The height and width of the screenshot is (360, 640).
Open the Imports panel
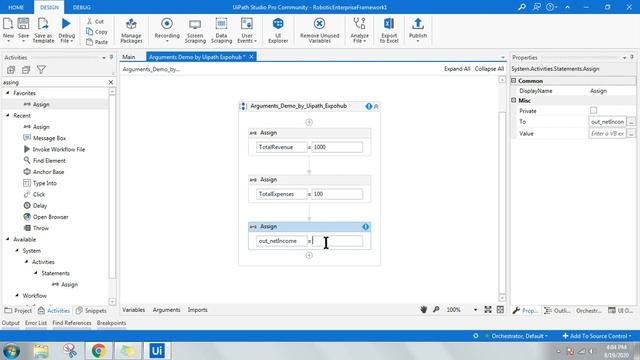[198, 310]
